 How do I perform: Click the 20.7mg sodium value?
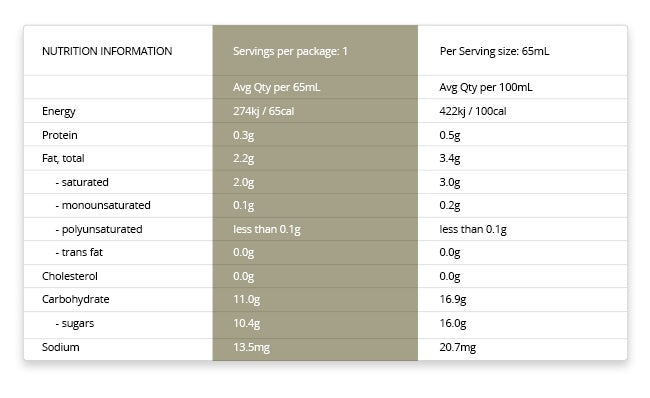pos(458,347)
